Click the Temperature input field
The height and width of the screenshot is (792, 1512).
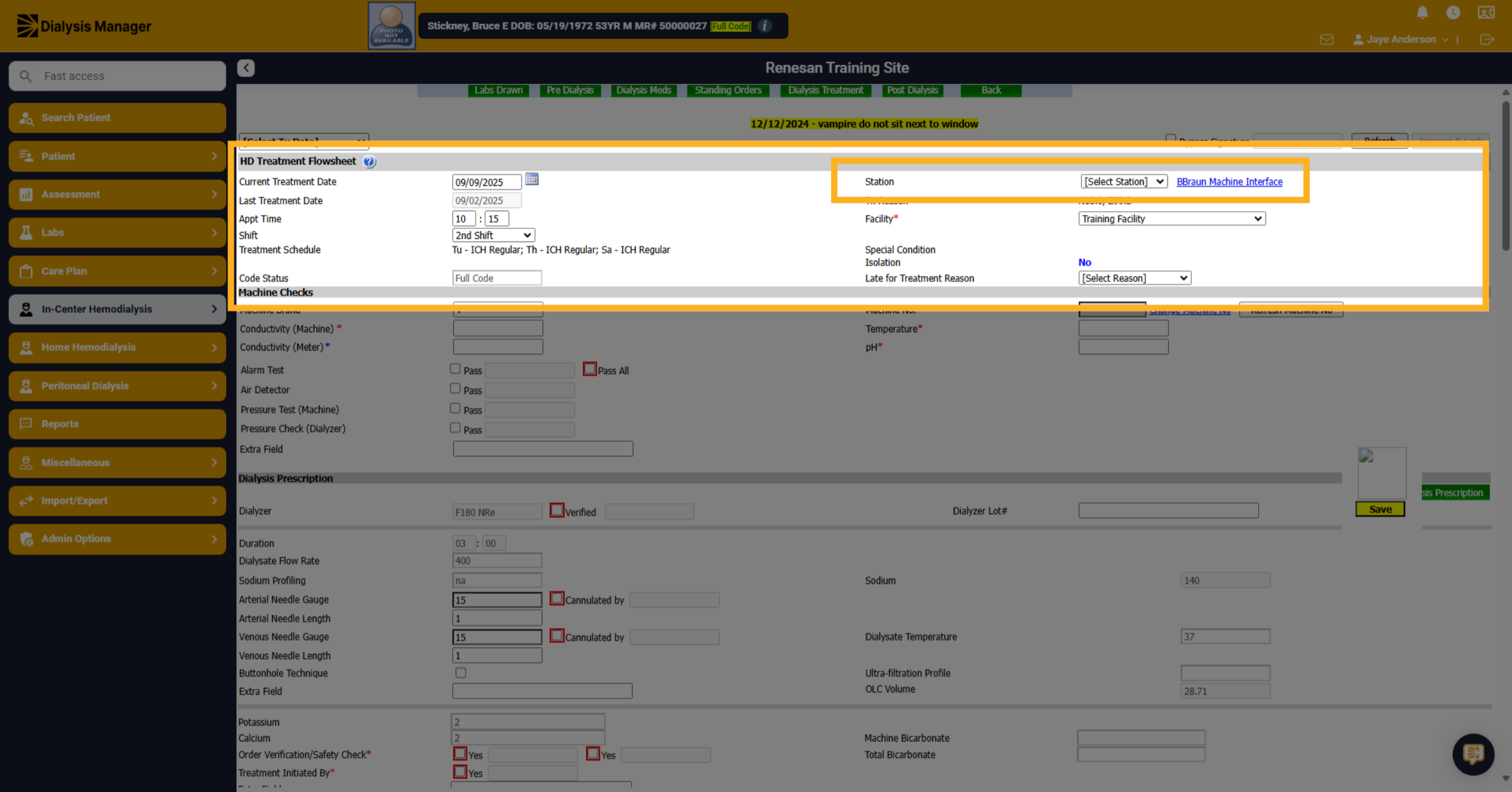tap(1123, 328)
